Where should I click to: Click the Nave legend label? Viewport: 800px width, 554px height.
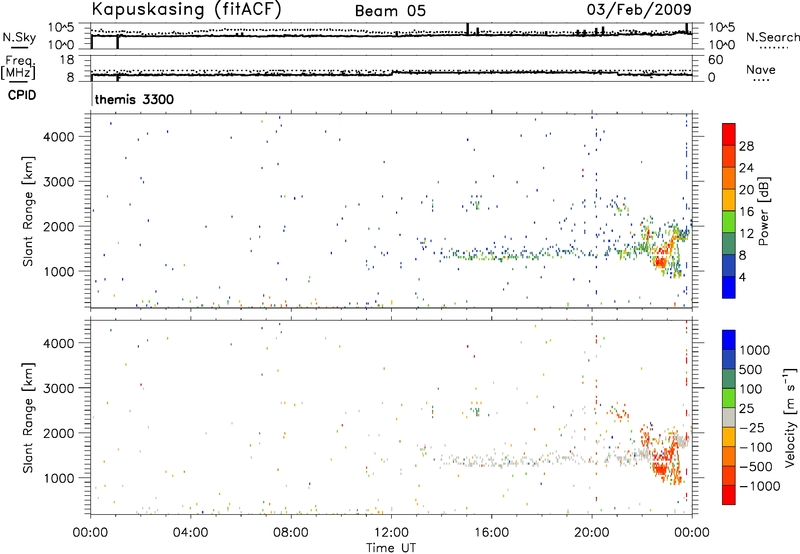[x=761, y=70]
